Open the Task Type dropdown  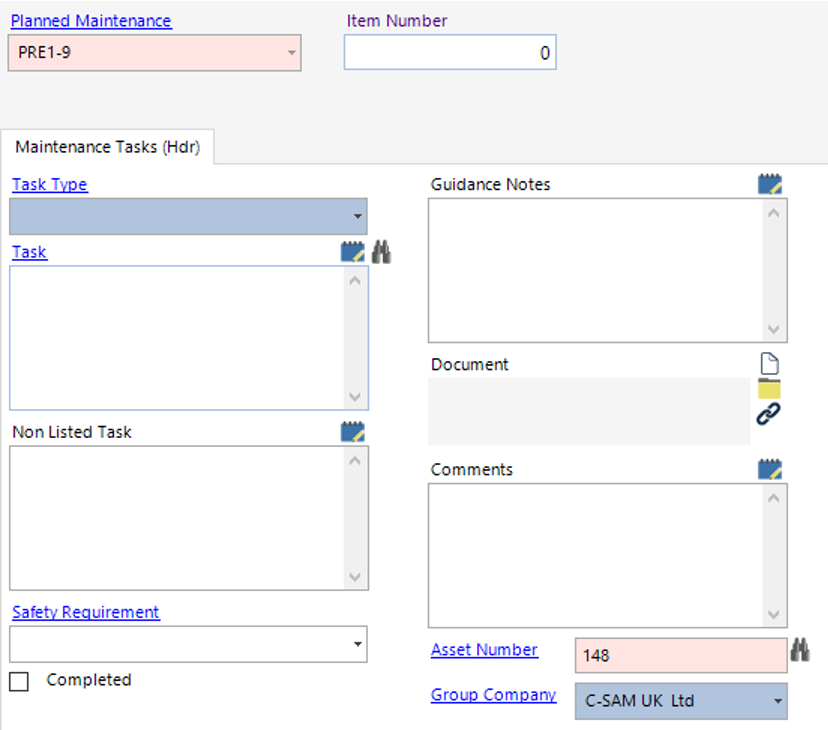(355, 216)
